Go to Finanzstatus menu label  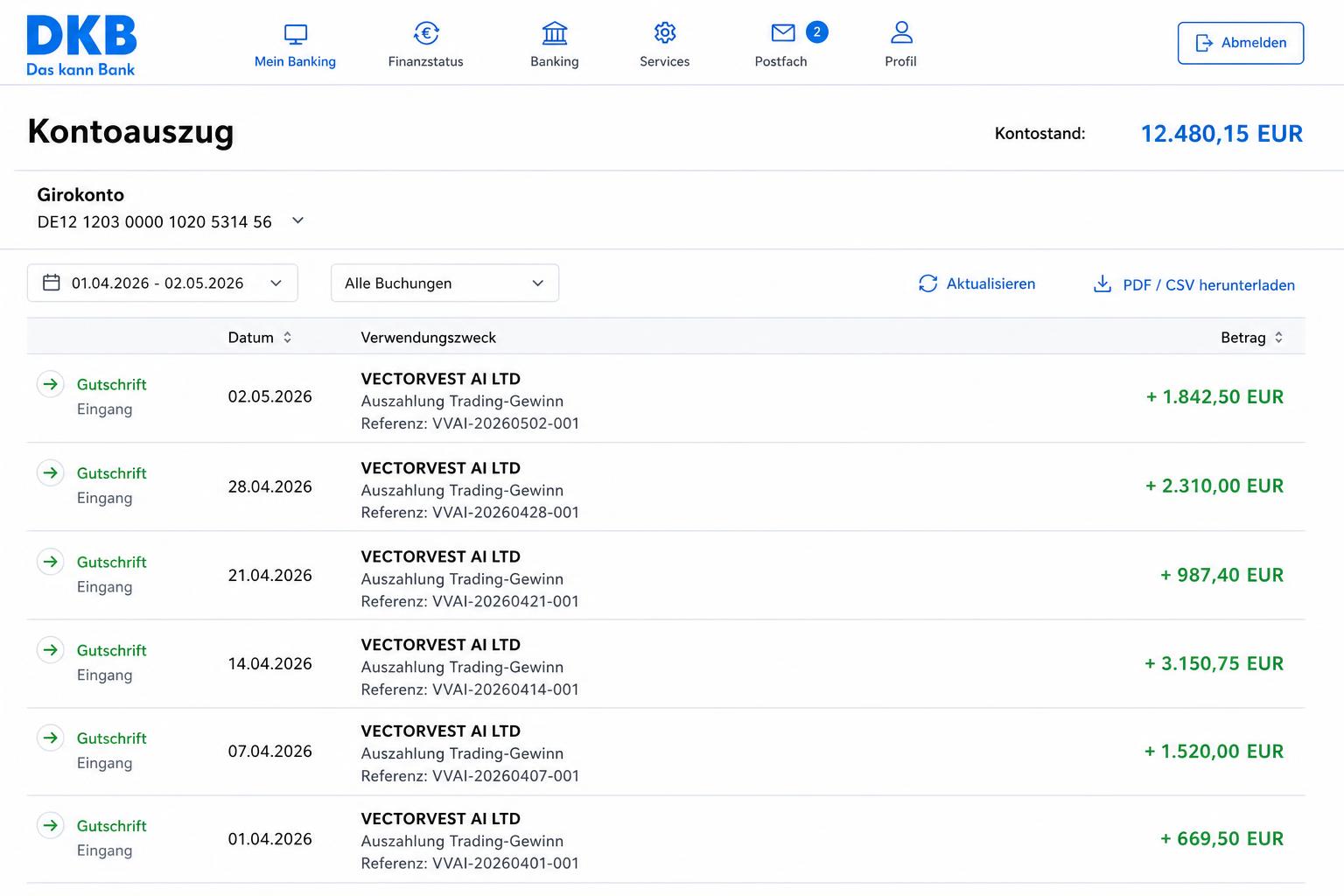426,61
